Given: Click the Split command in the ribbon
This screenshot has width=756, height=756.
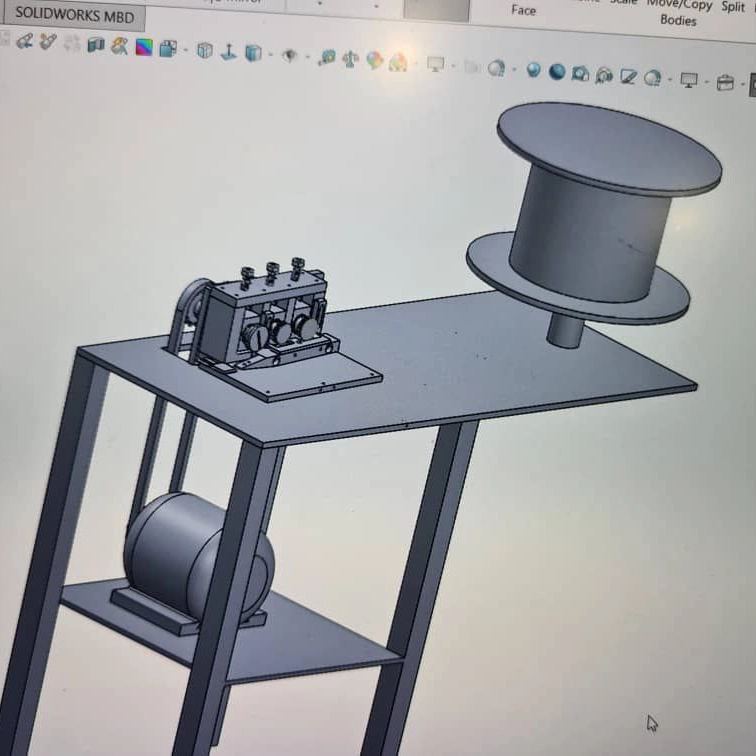Looking at the screenshot, I should pos(733,7).
